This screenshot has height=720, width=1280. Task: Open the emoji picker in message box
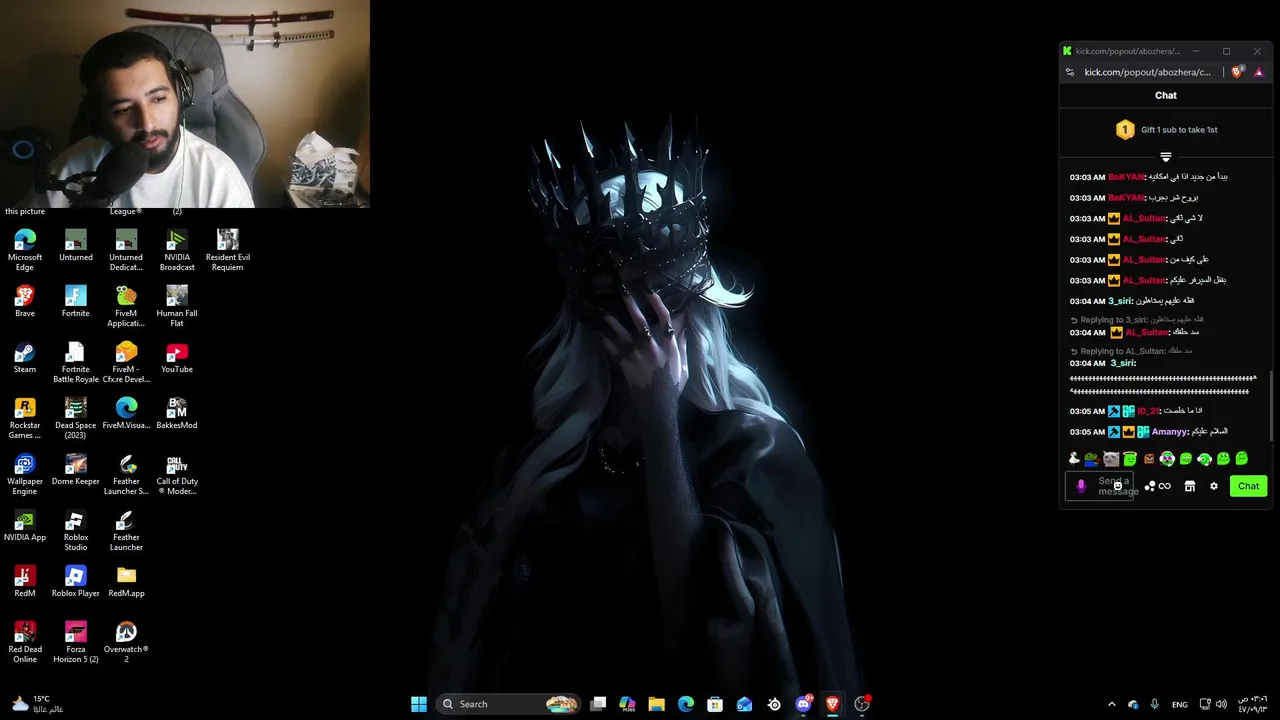click(1118, 486)
